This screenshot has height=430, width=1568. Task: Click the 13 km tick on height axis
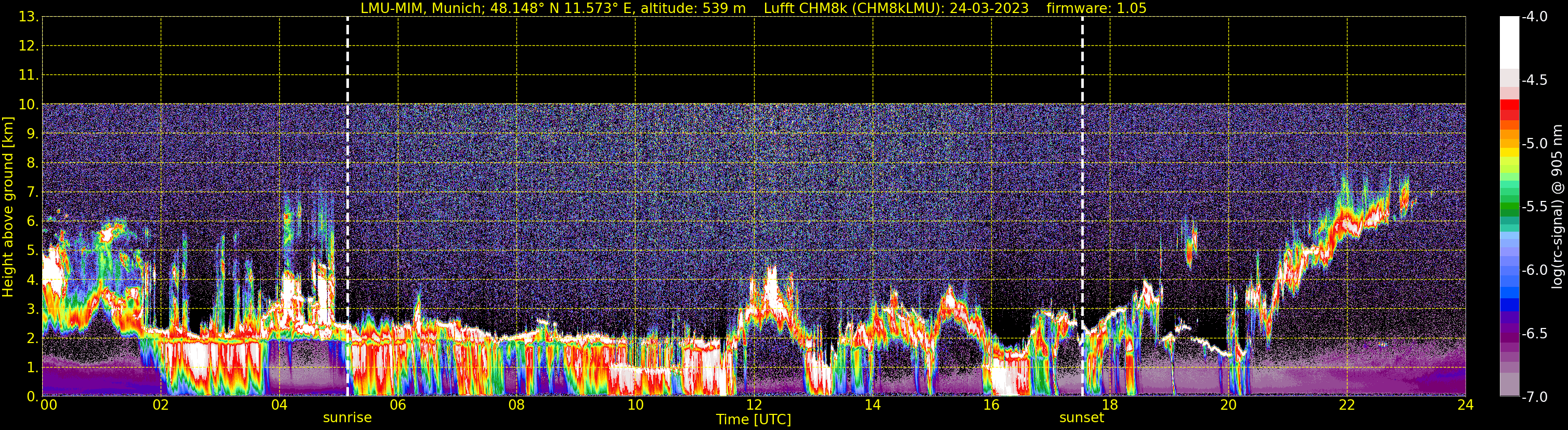click(x=28, y=17)
